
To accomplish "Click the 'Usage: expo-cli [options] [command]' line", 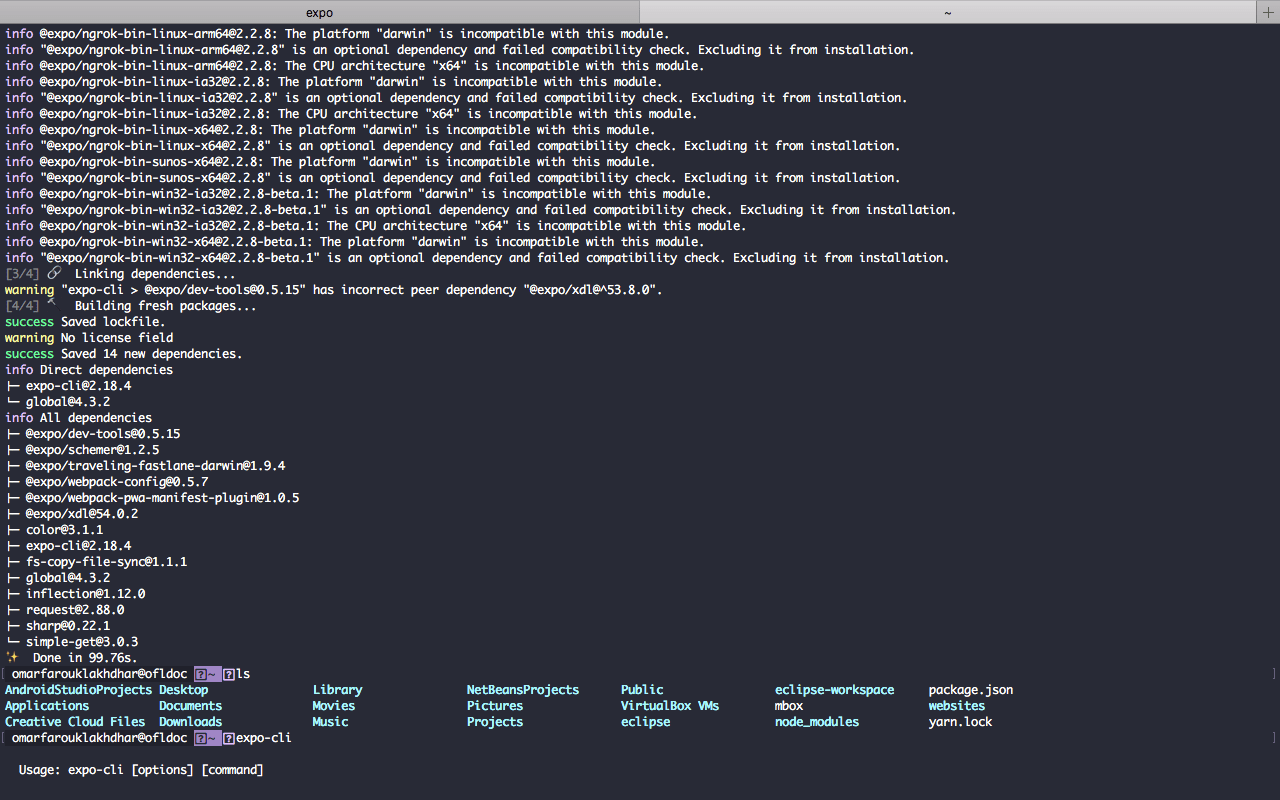I will tap(141, 770).
